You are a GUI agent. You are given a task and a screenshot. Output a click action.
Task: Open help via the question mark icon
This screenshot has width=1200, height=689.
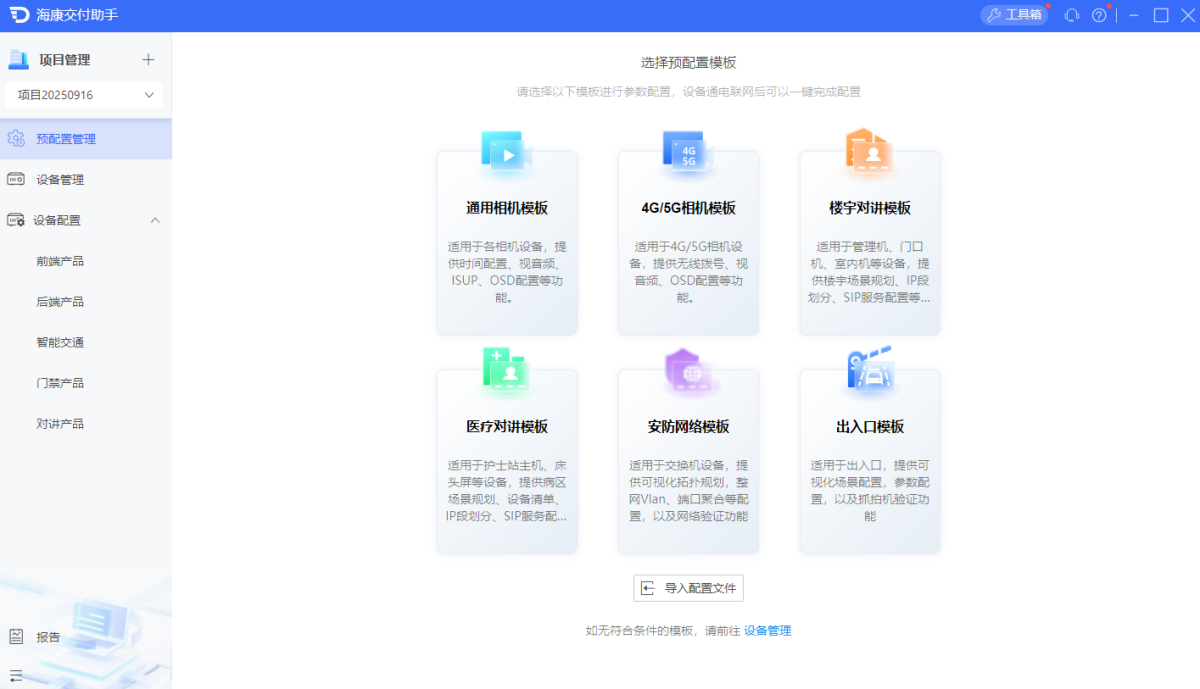tap(1097, 15)
